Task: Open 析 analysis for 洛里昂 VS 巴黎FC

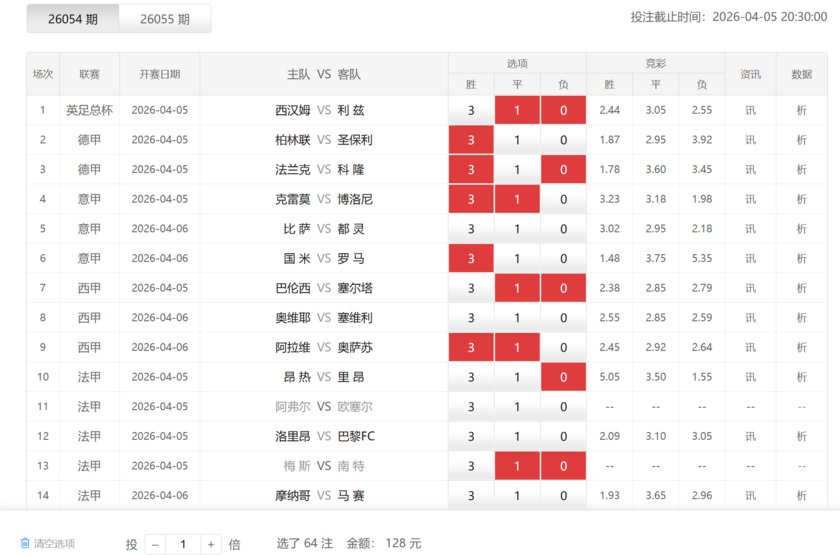Action: [801, 436]
